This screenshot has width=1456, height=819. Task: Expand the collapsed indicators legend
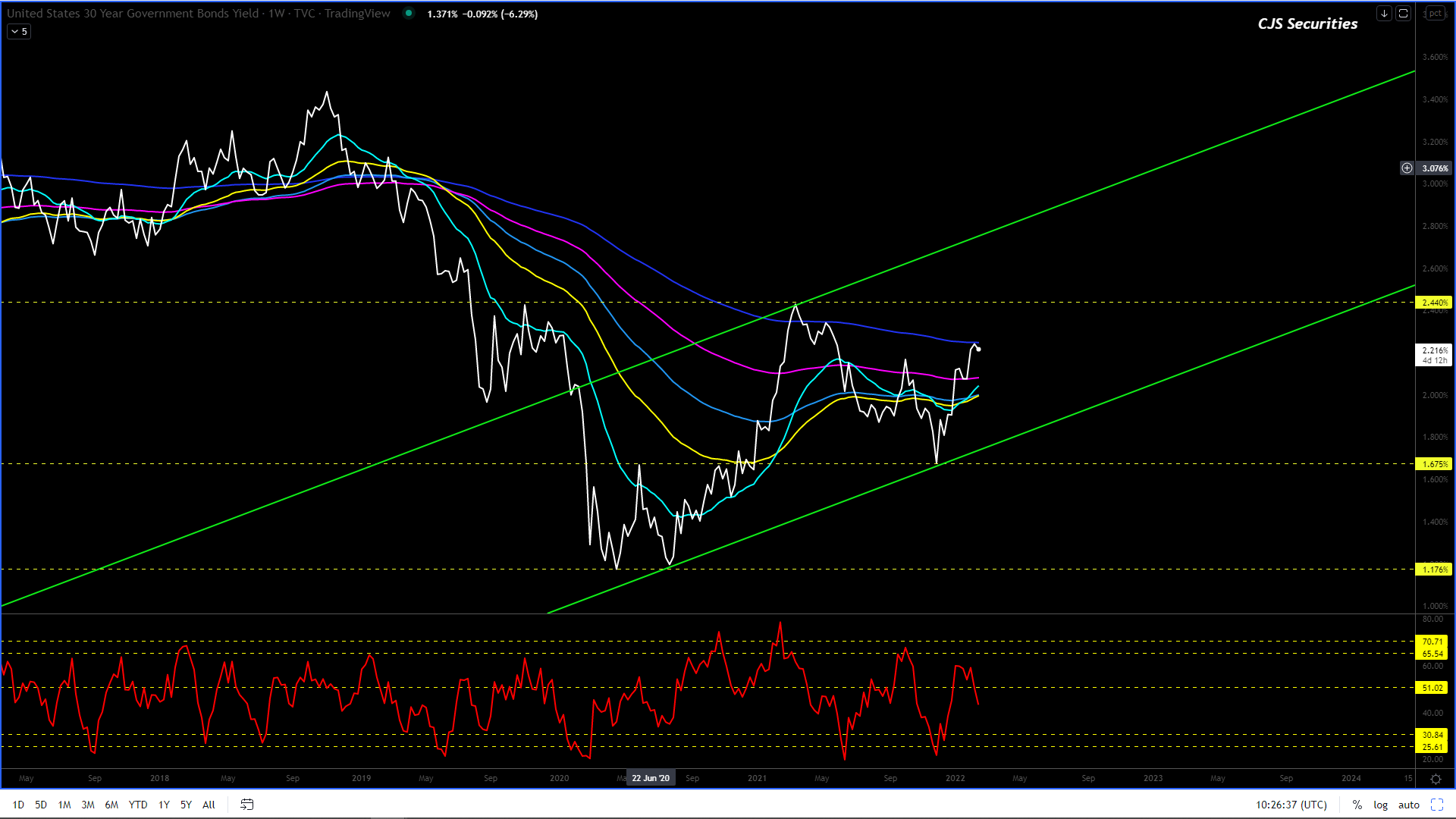point(19,32)
